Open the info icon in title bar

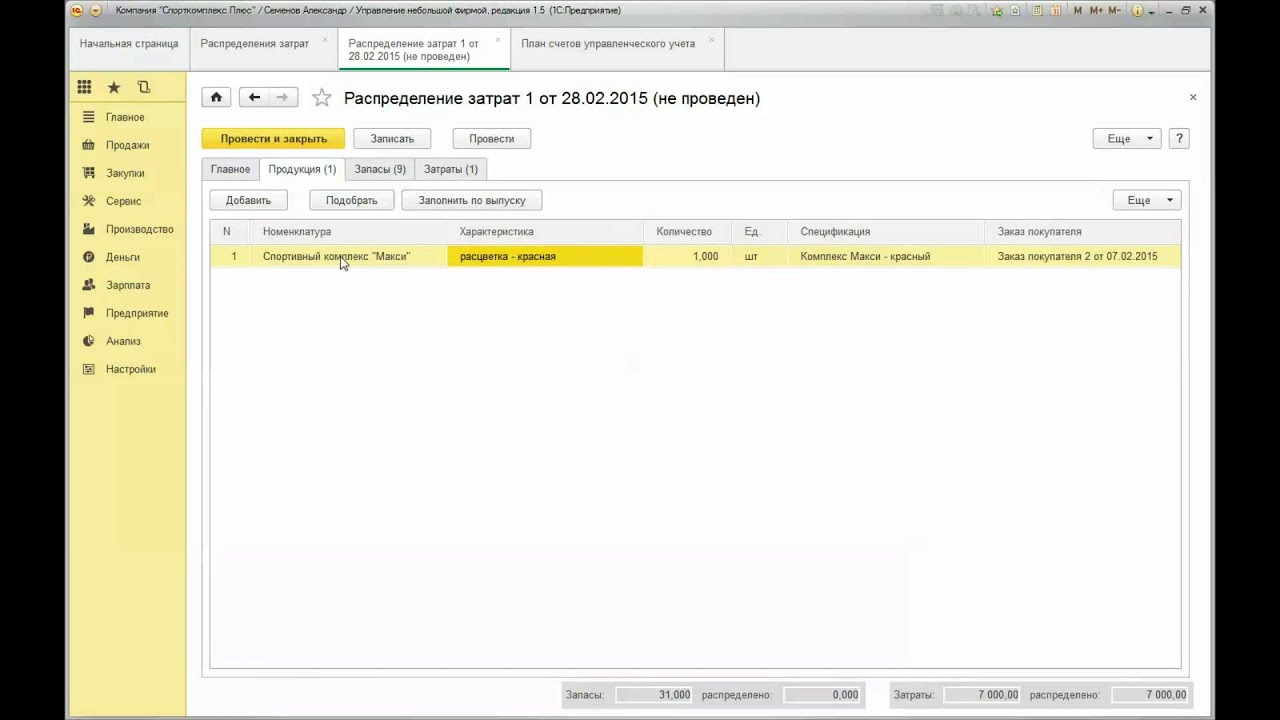(1139, 10)
